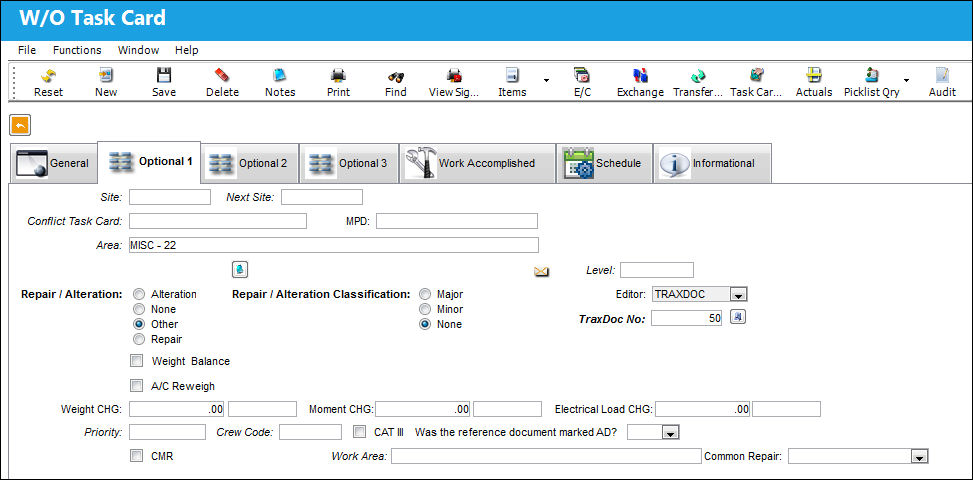Open the Informational tab
The width and height of the screenshot is (973, 480).
coord(712,164)
